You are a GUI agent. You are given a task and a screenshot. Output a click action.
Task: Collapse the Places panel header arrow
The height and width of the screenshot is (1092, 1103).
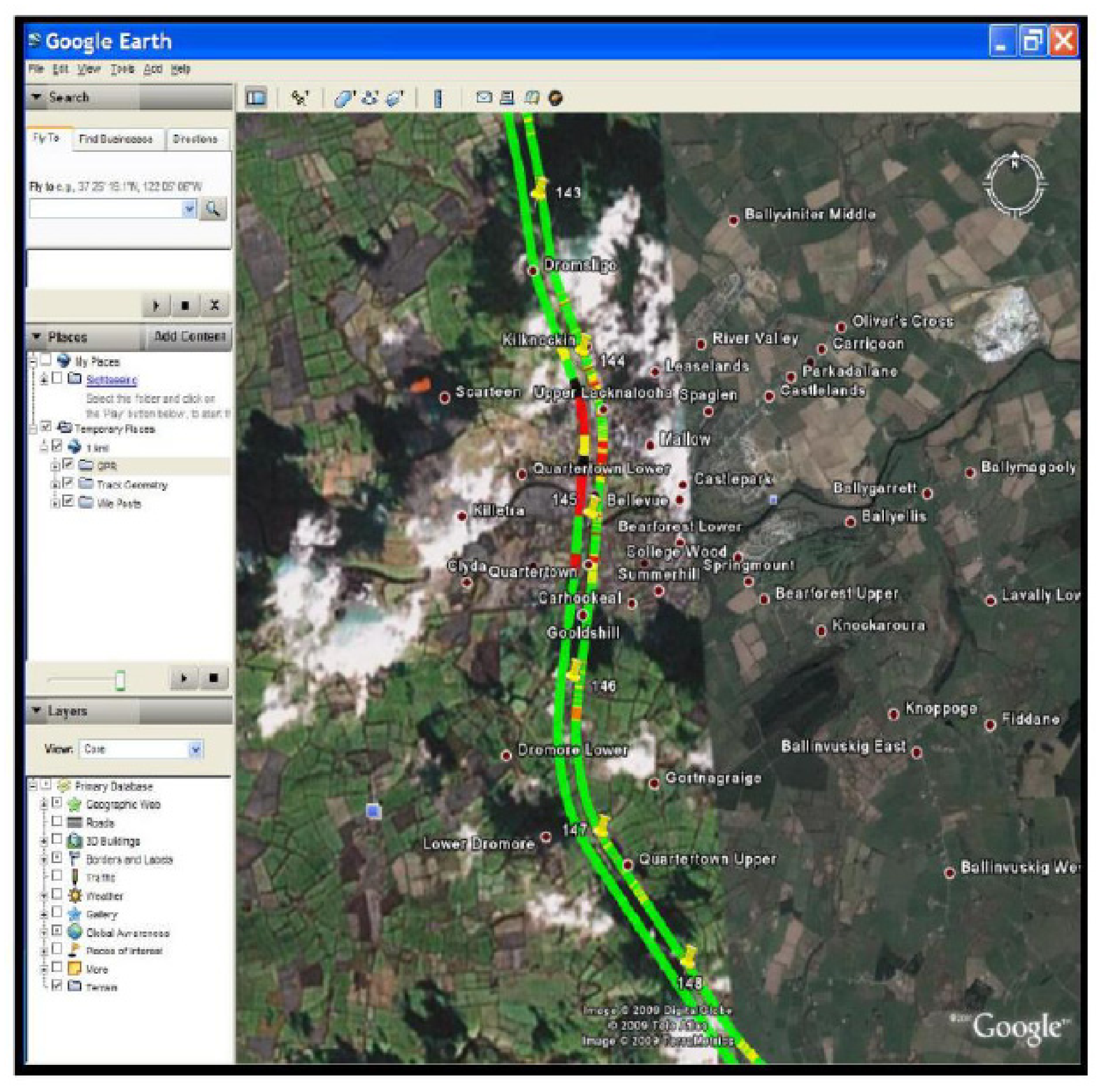(37, 337)
